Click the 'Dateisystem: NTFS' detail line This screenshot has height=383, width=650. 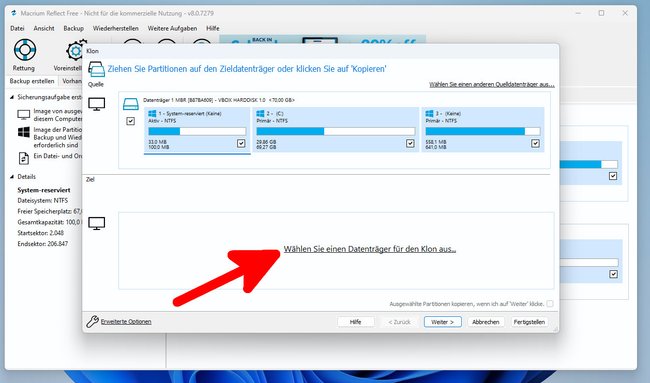pyautogui.click(x=42, y=201)
